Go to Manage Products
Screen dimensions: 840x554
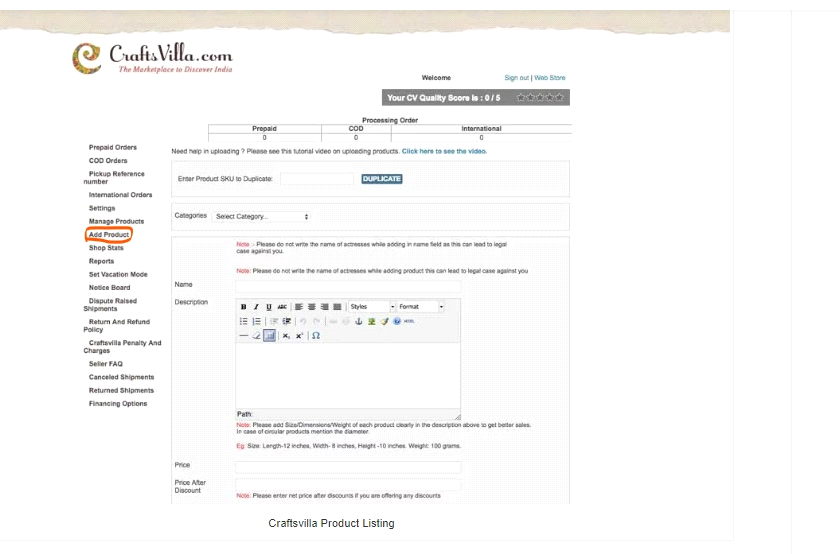click(x=116, y=221)
